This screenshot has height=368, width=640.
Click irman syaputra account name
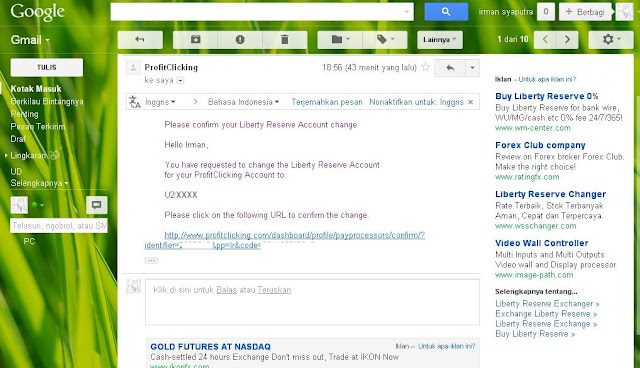[506, 12]
